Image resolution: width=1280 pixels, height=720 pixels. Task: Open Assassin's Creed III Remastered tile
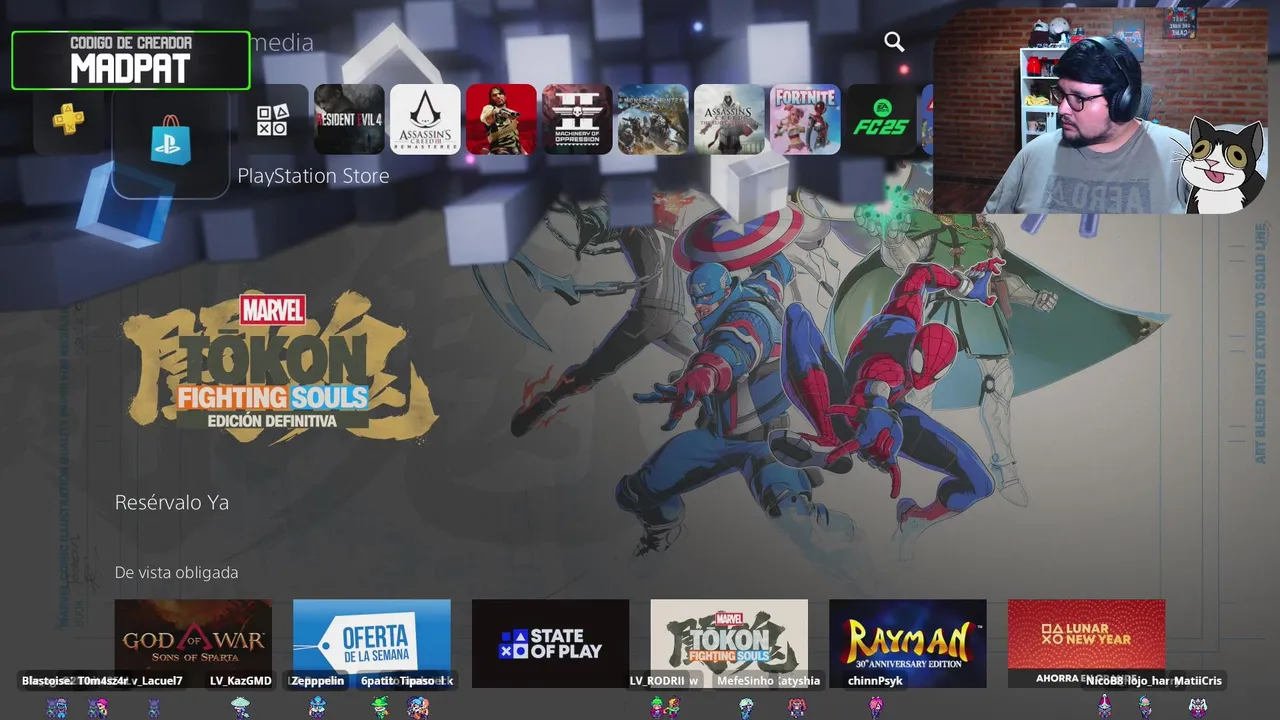pos(425,120)
